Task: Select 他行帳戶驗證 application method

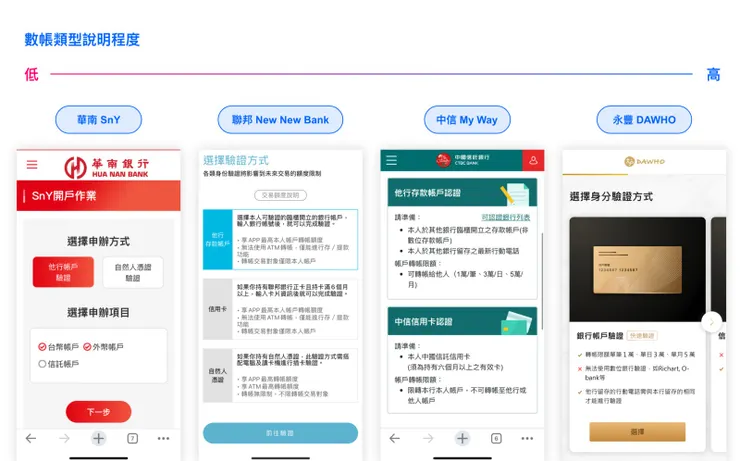Action: click(x=63, y=272)
